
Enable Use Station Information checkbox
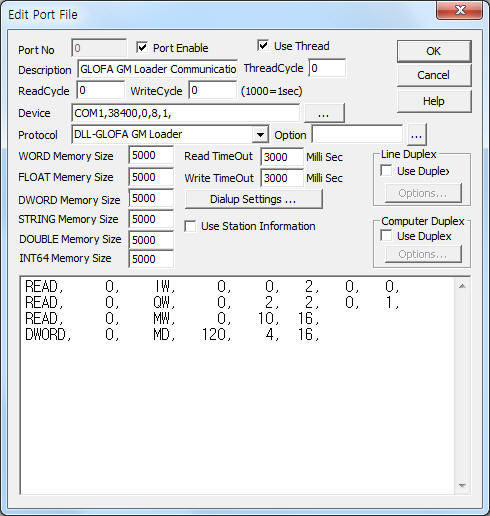(x=190, y=226)
